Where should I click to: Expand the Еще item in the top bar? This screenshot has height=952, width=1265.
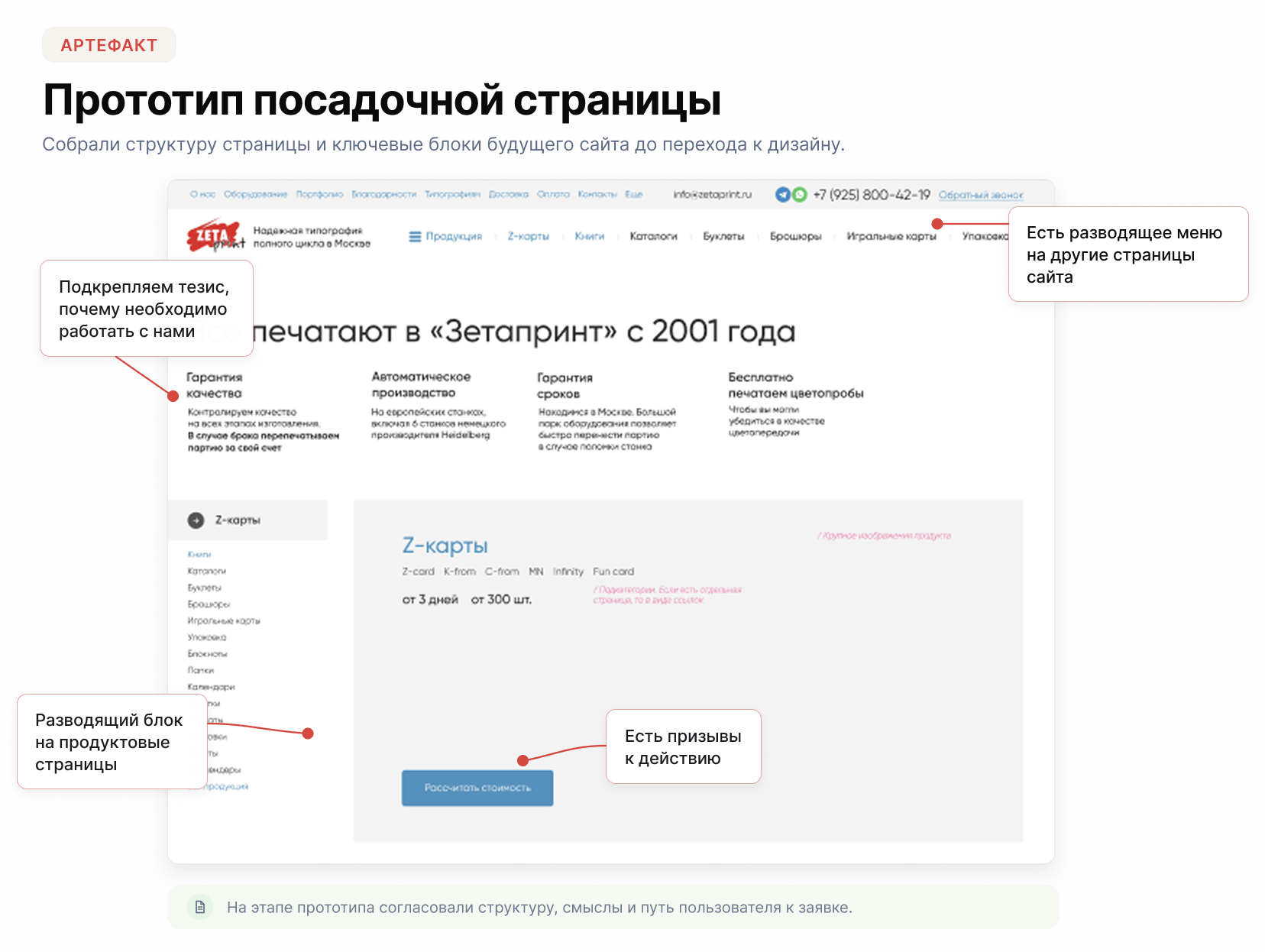634,195
